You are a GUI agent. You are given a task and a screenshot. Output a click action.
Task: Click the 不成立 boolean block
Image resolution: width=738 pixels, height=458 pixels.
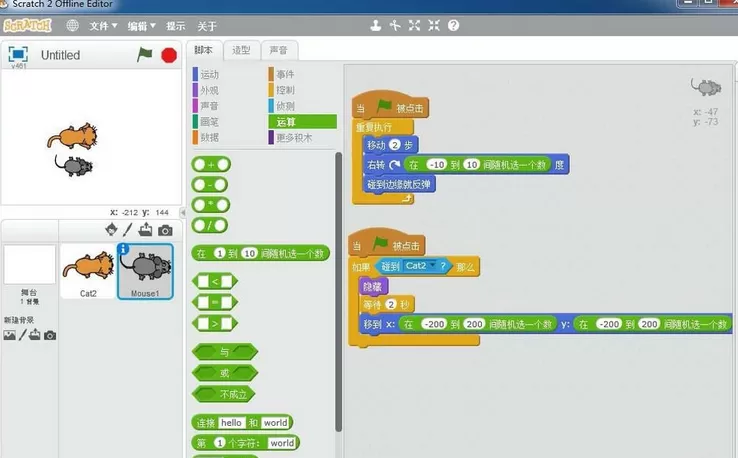pos(224,394)
